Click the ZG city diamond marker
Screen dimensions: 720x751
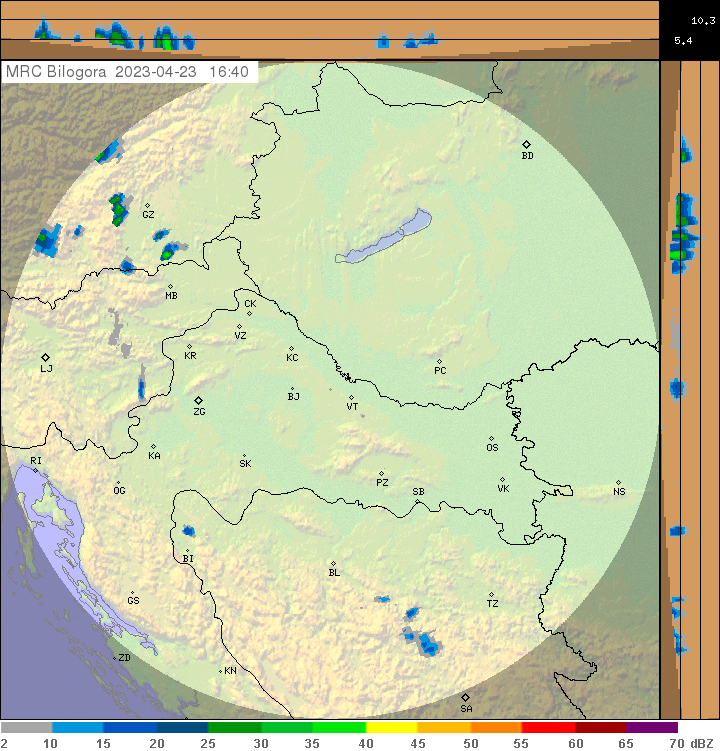coord(198,400)
